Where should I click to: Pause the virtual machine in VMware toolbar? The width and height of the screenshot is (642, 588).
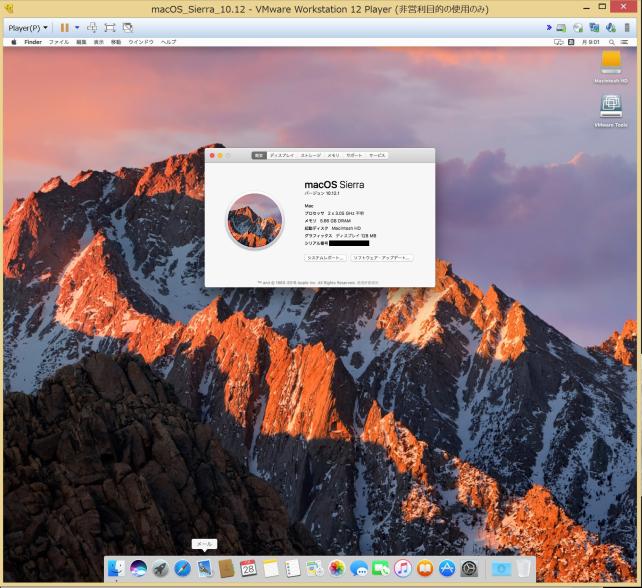64,28
